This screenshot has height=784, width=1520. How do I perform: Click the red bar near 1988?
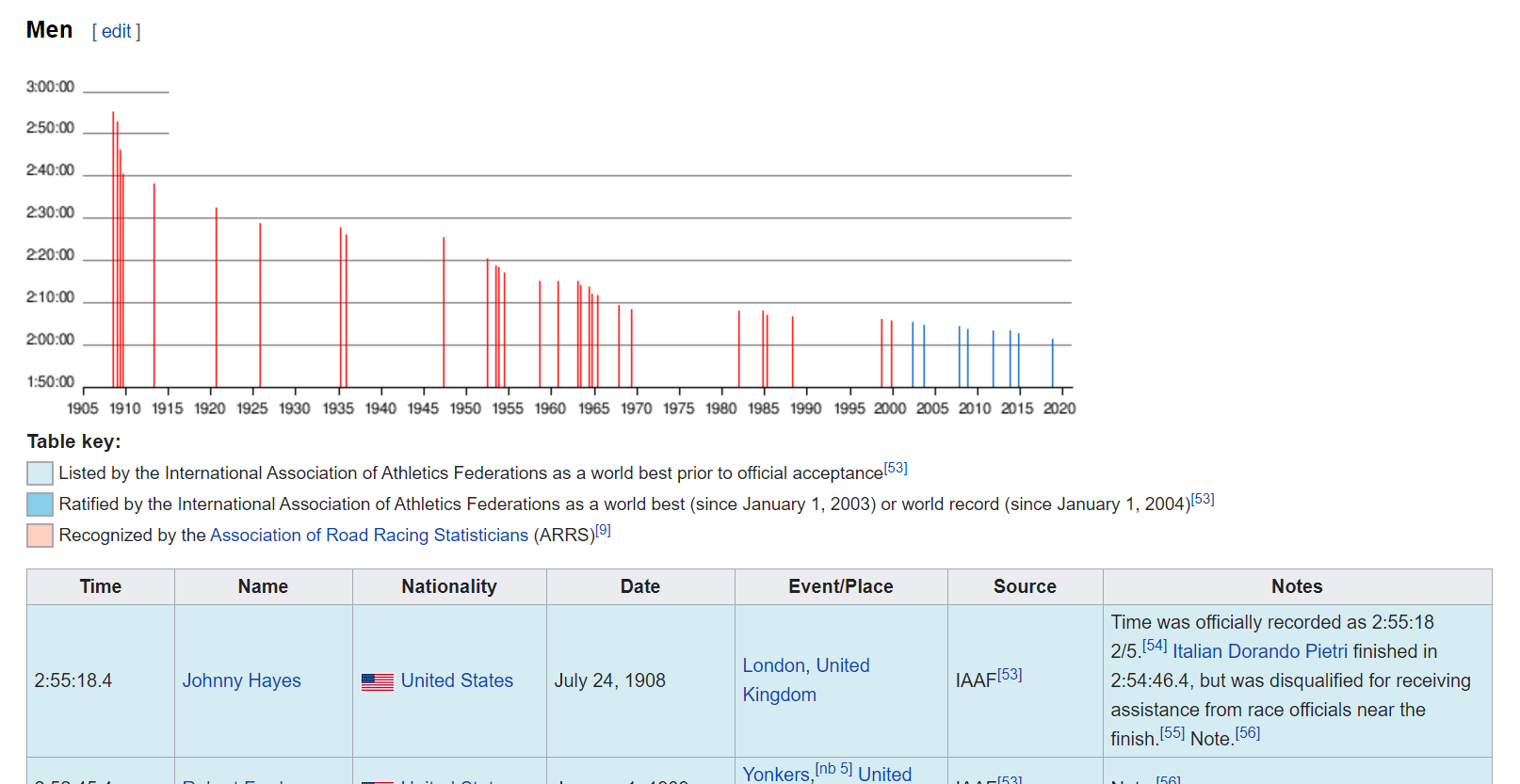(793, 352)
